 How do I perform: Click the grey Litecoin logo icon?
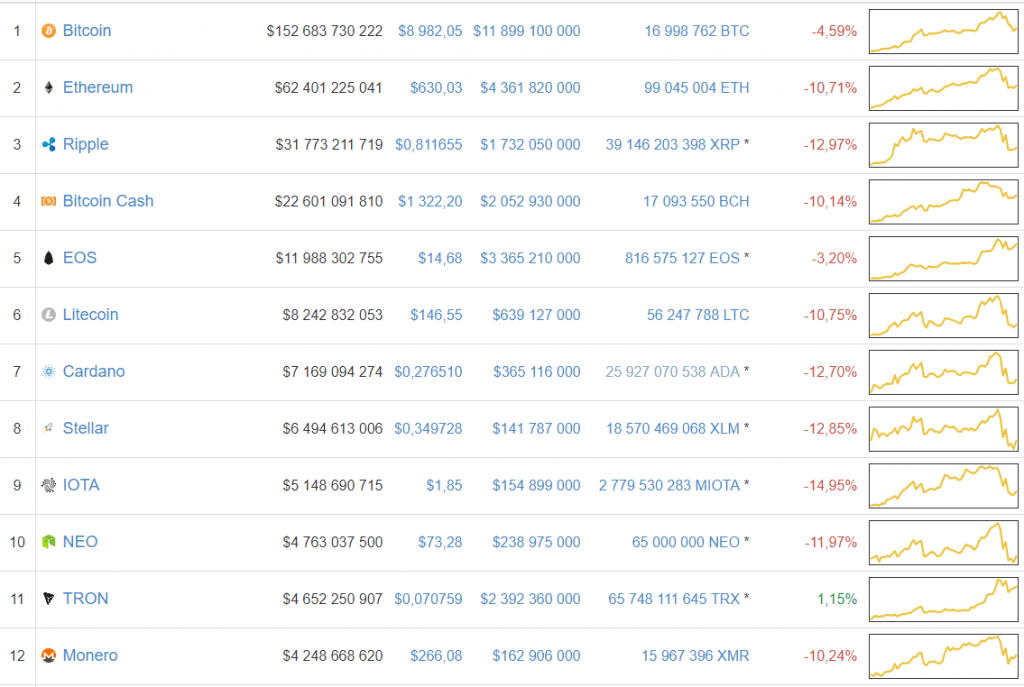tap(48, 315)
